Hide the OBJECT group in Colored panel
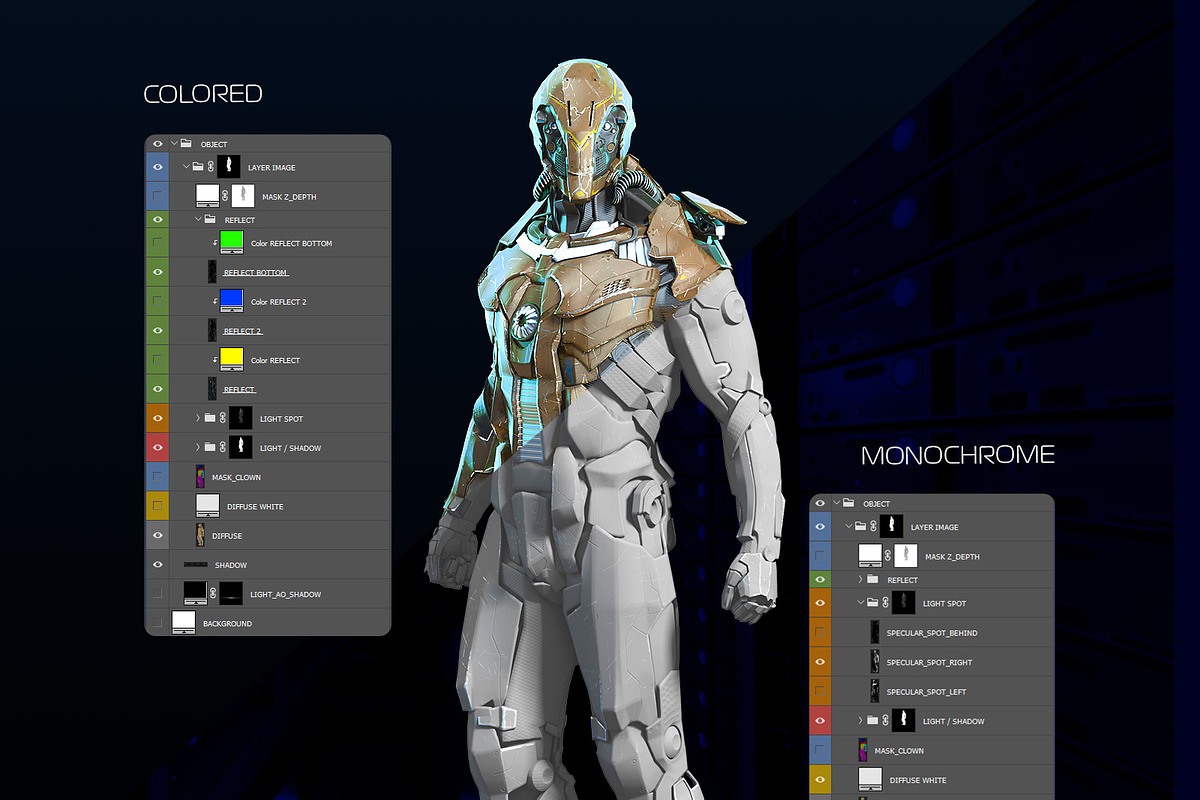The image size is (1200, 800). (x=158, y=144)
